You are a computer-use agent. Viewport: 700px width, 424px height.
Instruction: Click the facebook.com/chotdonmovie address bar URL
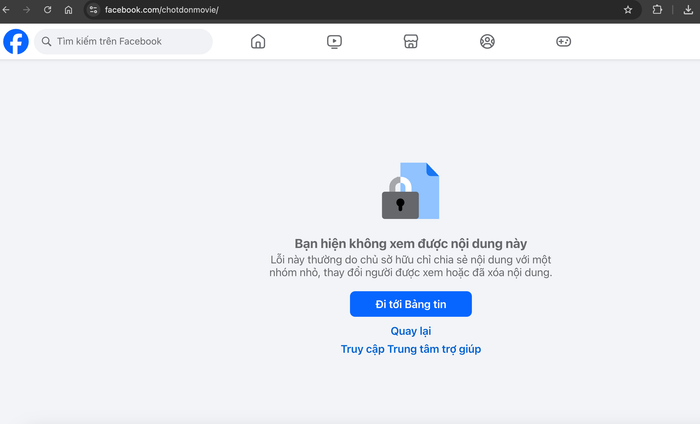pos(162,10)
